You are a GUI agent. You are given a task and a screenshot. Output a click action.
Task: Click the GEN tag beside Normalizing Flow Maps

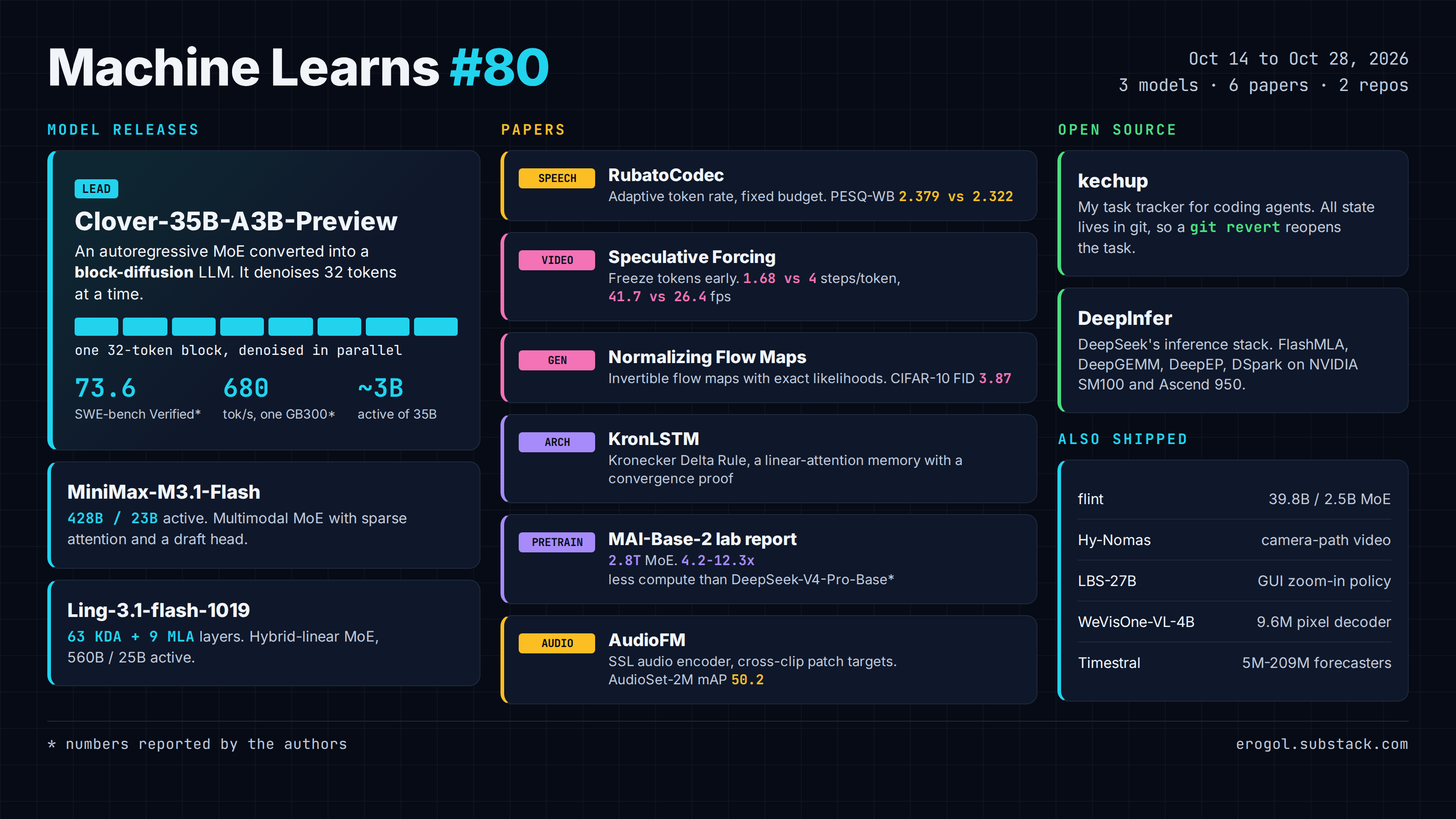557,360
